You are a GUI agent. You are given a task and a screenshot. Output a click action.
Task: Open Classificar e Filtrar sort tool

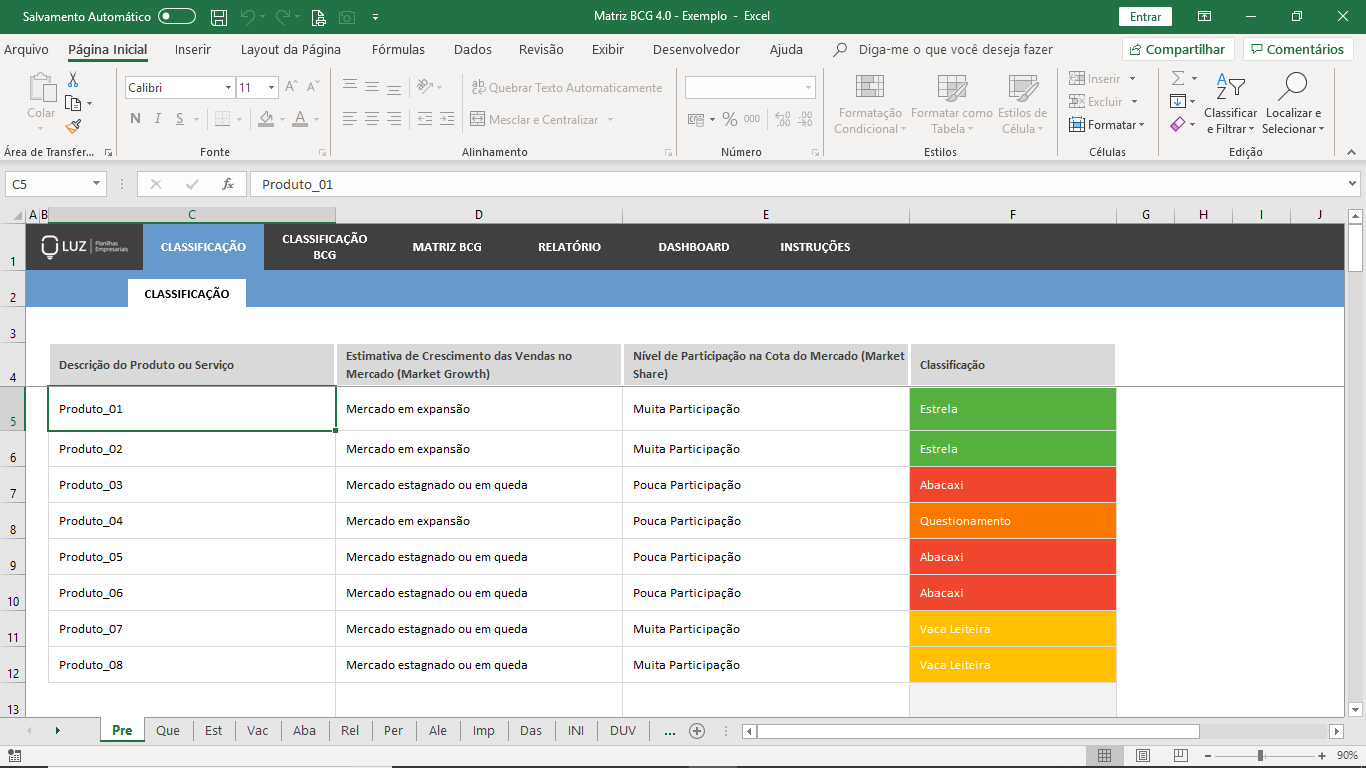1231,104
